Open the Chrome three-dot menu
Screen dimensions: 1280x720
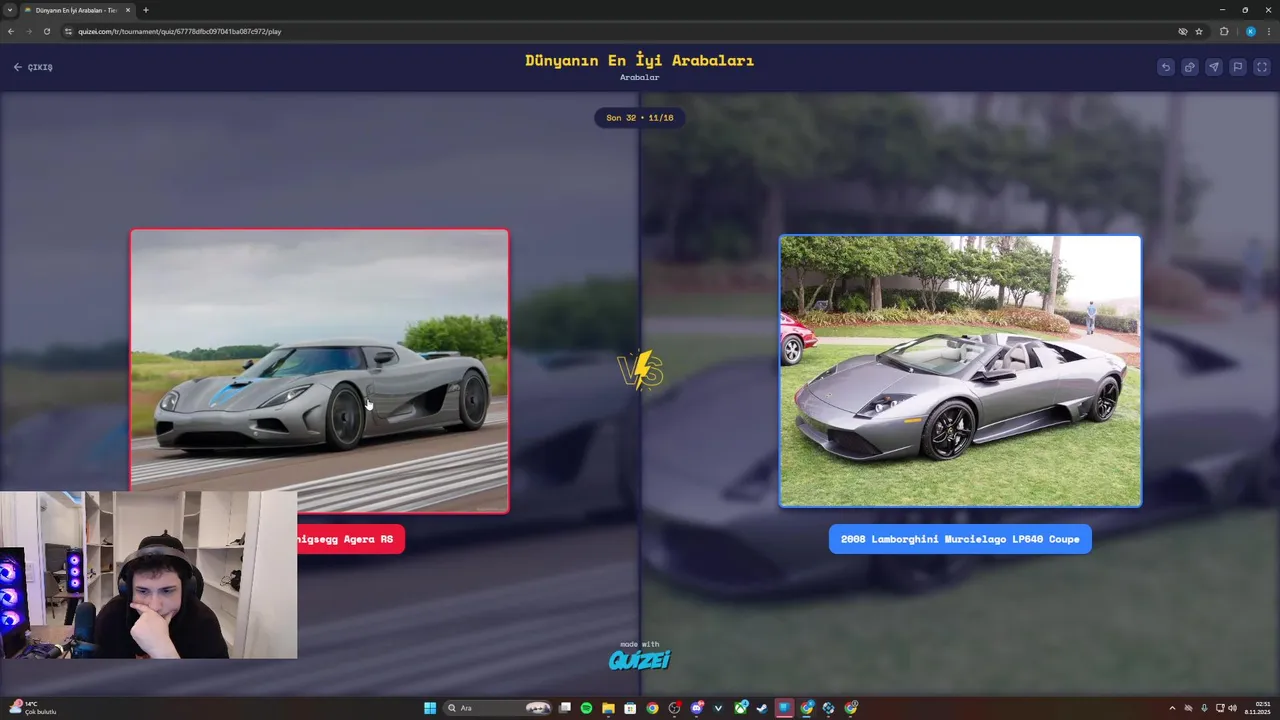(1268, 31)
